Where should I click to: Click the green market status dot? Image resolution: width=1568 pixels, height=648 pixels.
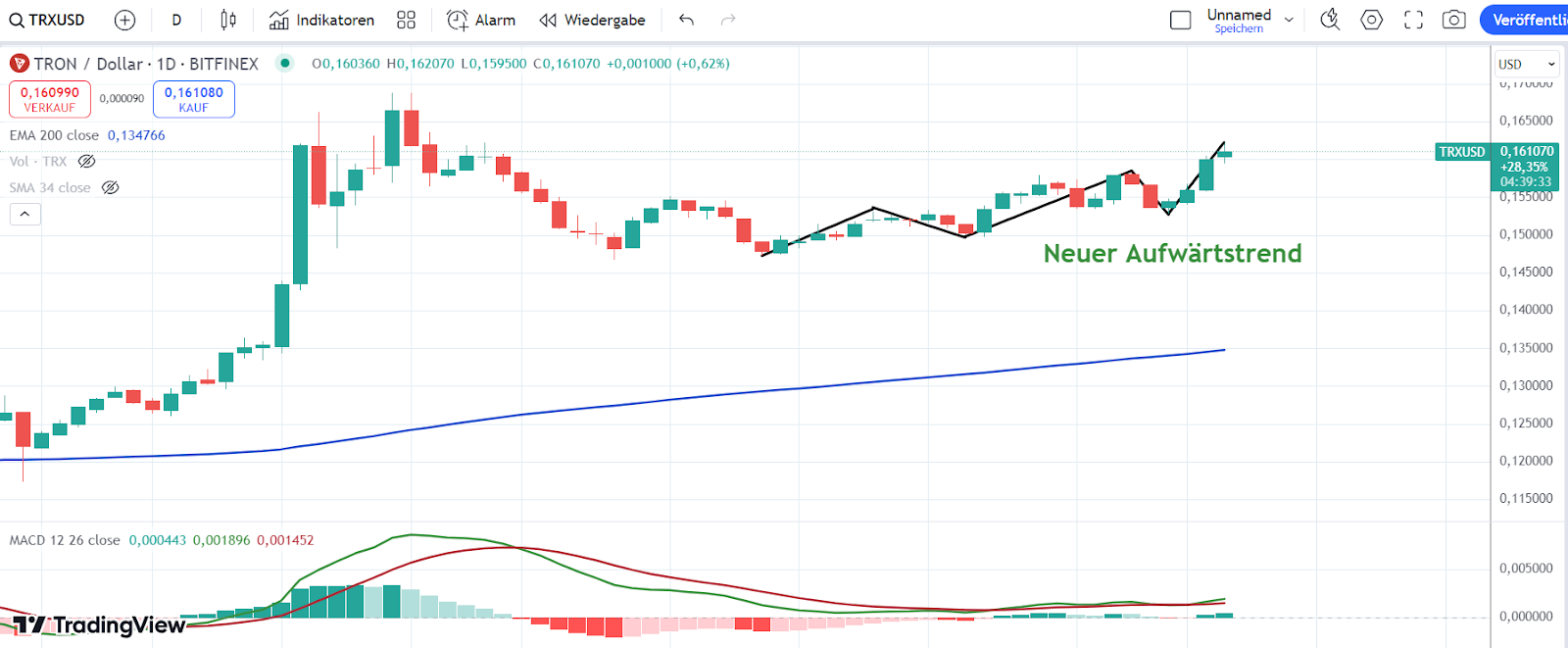284,64
